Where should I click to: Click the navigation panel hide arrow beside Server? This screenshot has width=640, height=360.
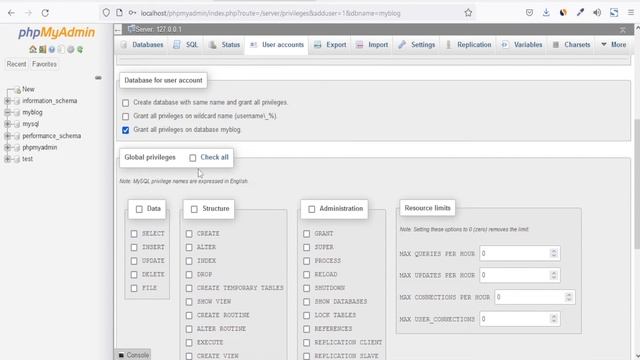[118, 30]
